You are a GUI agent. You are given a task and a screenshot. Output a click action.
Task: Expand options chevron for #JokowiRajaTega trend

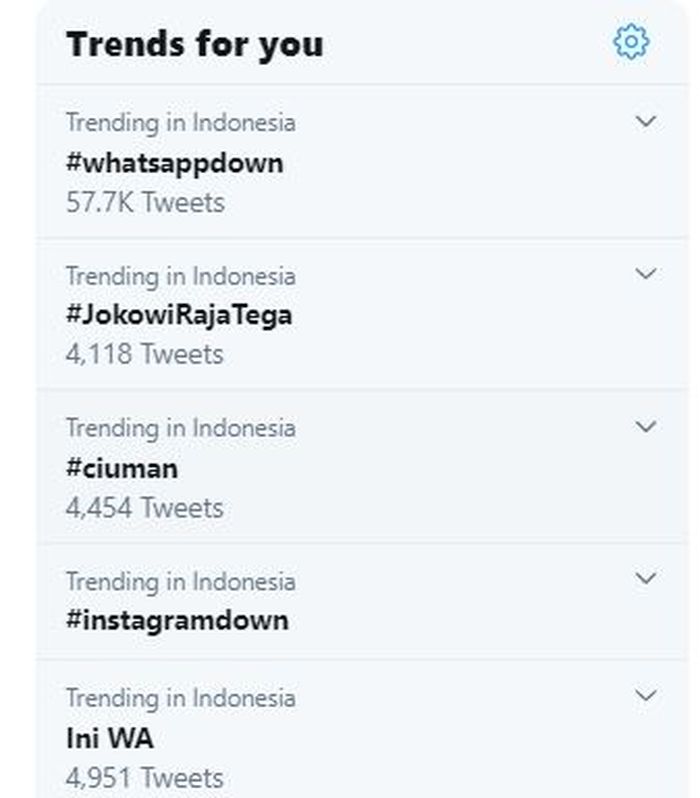coord(646,274)
